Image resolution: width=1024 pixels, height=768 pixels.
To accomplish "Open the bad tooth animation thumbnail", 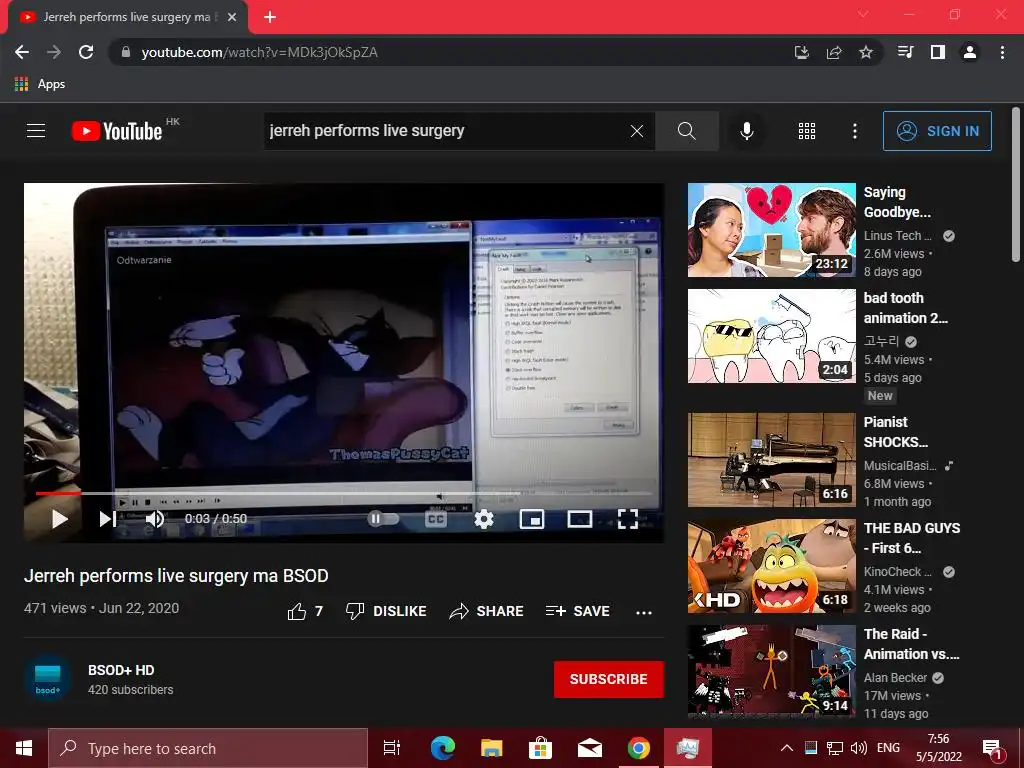I will (x=771, y=336).
